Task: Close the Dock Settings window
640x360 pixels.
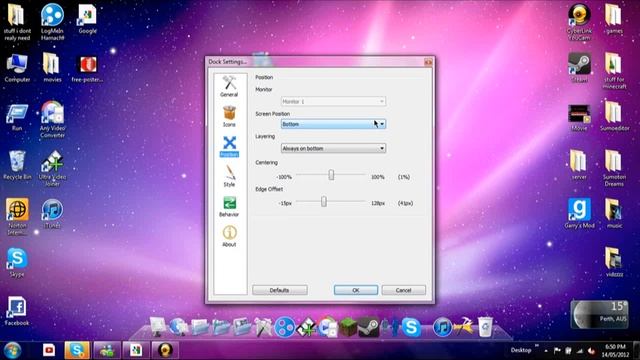Action: point(428,62)
